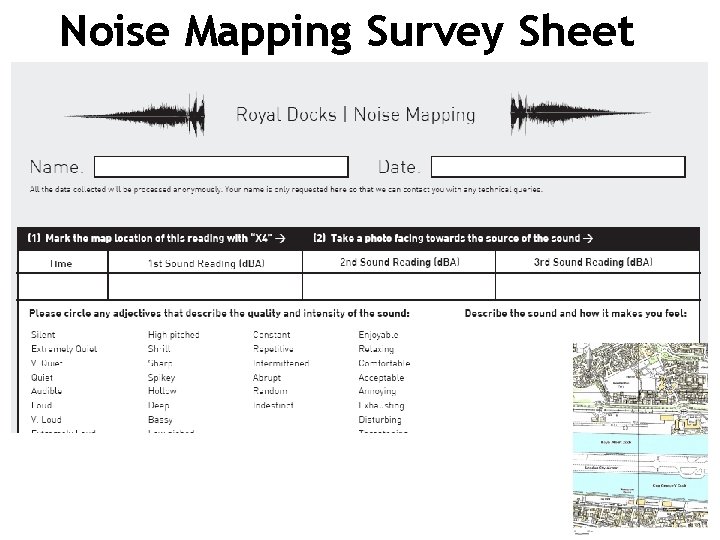Click the Date input field
720x540 pixels.
(x=558, y=167)
